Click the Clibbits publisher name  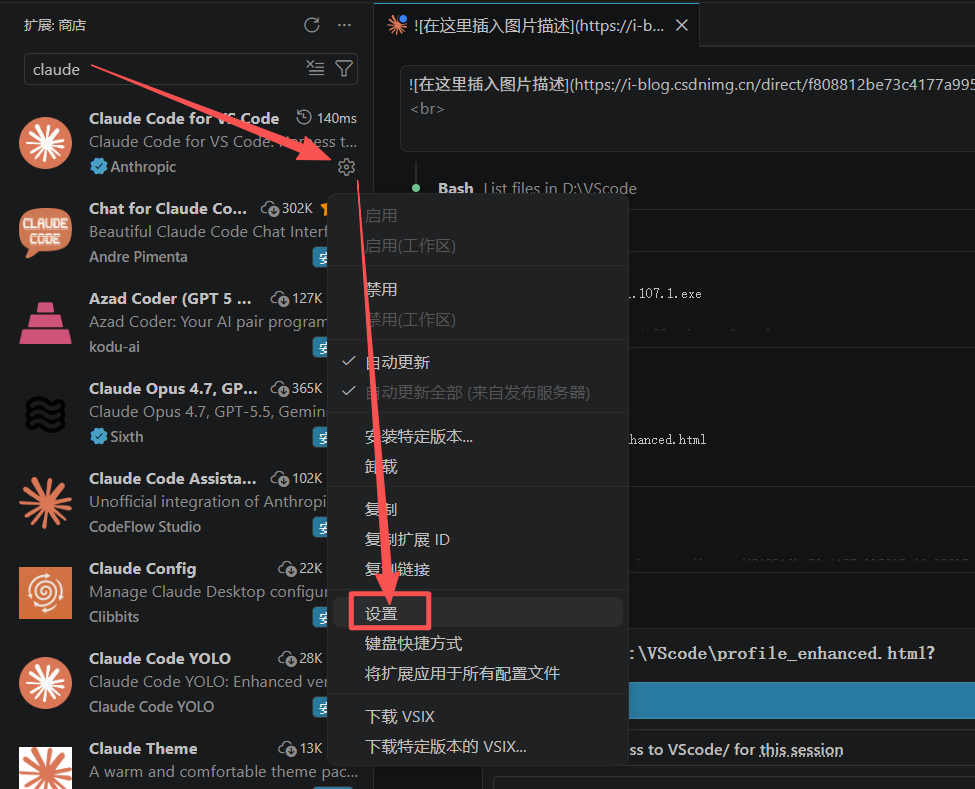click(x=114, y=617)
